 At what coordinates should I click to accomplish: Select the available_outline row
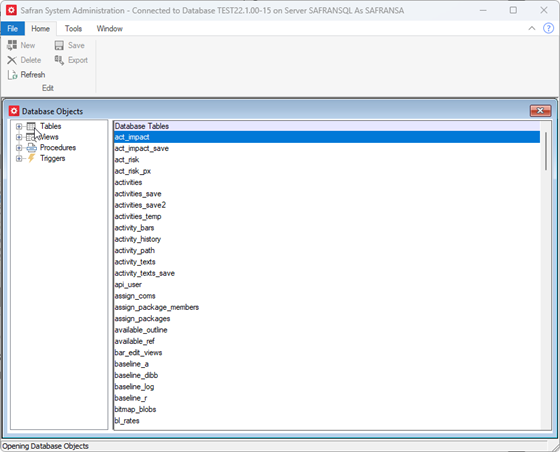pyautogui.click(x=326, y=330)
